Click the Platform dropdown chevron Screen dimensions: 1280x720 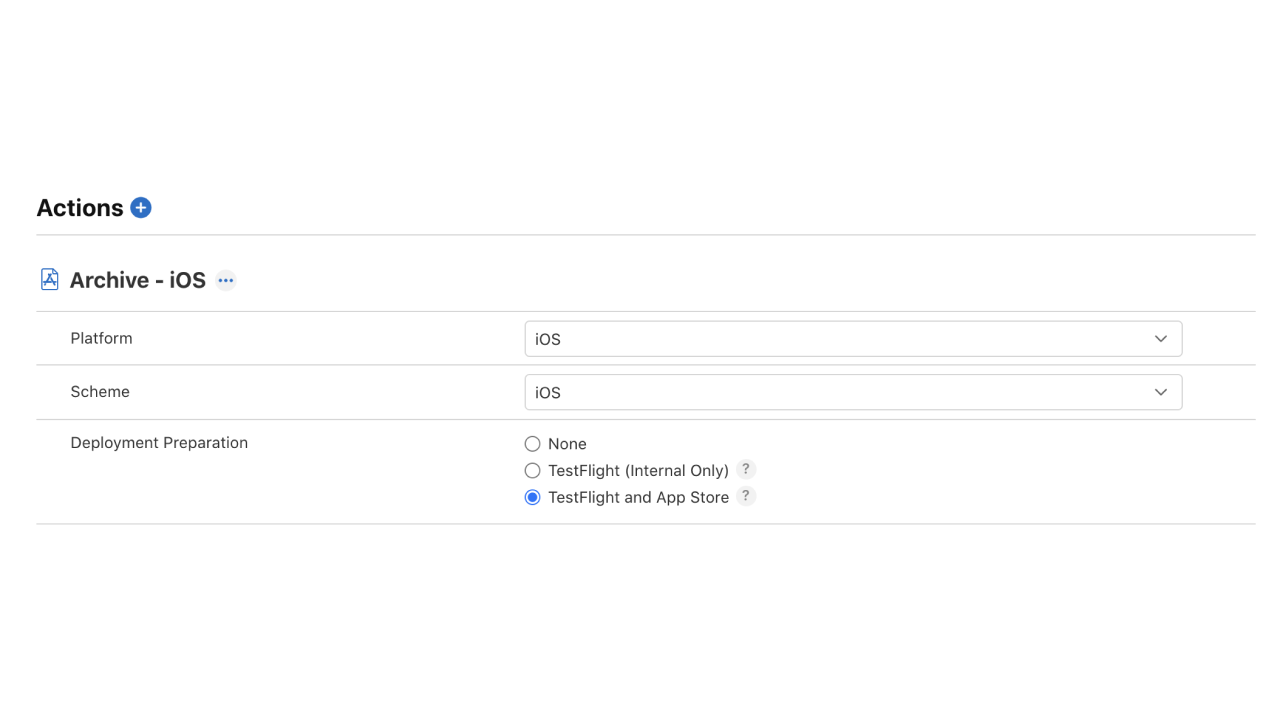pyautogui.click(x=1160, y=338)
